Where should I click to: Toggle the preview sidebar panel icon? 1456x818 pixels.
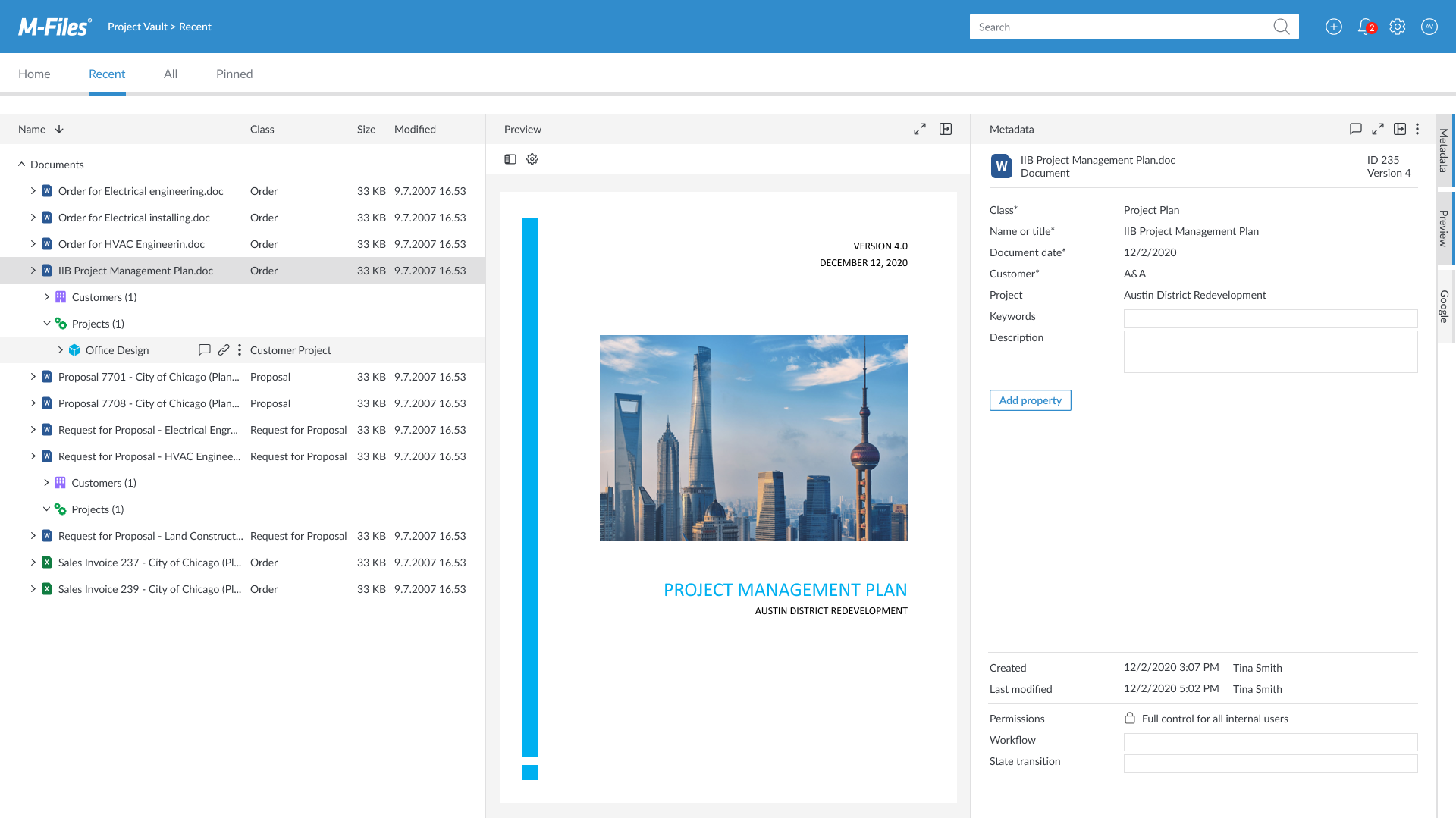pos(510,159)
